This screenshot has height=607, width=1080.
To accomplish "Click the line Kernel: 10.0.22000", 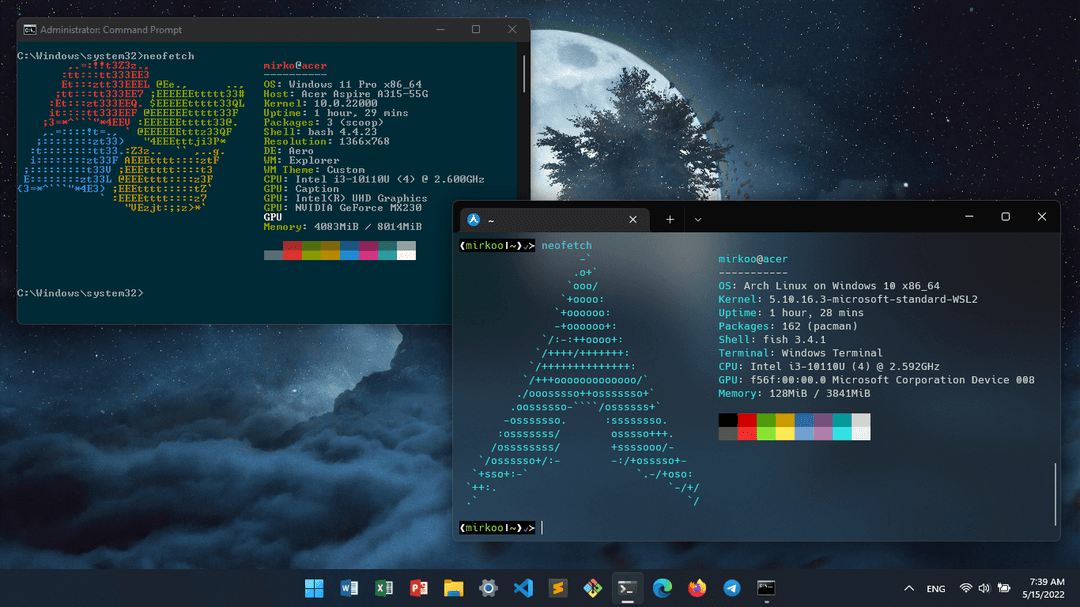I will coord(320,103).
